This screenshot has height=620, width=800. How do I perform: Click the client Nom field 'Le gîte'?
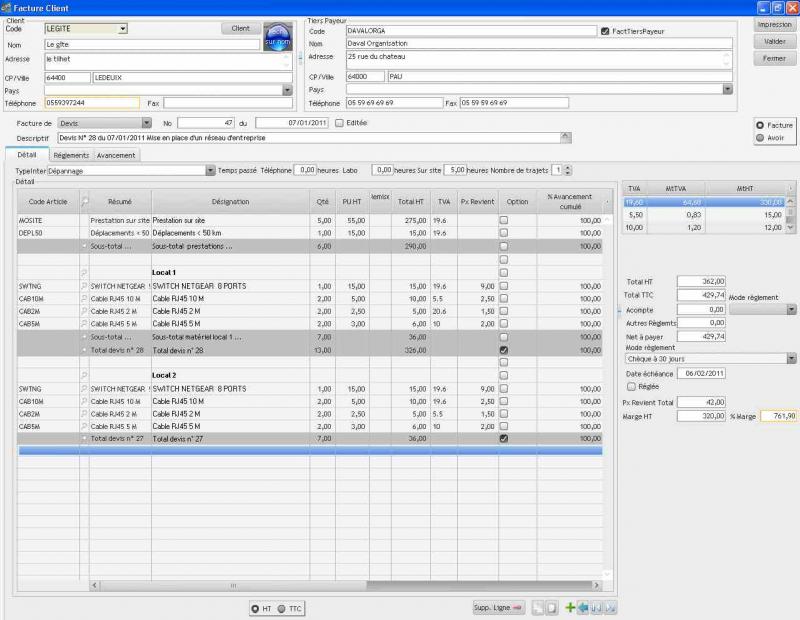click(152, 45)
